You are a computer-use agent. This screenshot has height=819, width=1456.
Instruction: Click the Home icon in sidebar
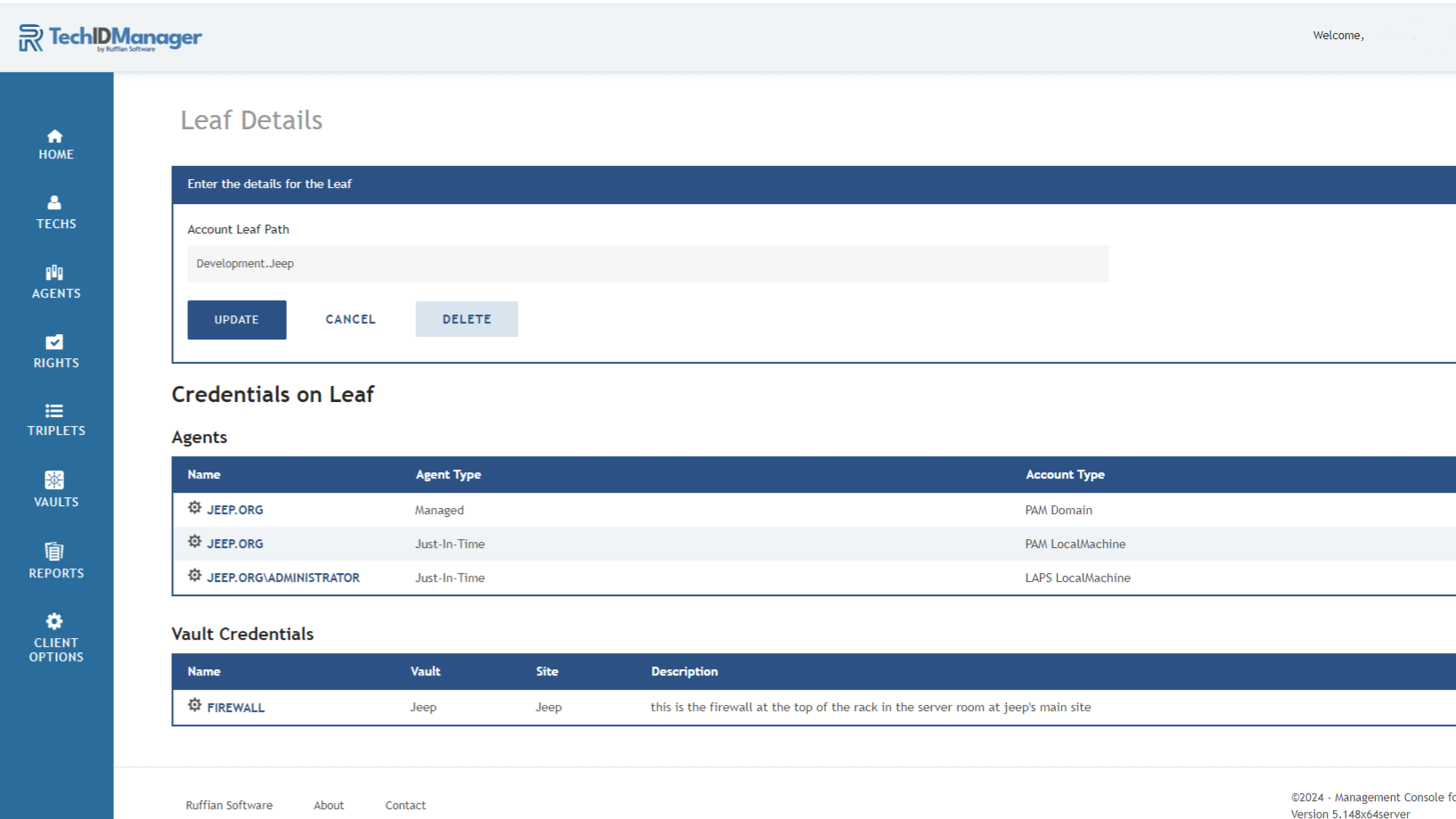pos(54,136)
